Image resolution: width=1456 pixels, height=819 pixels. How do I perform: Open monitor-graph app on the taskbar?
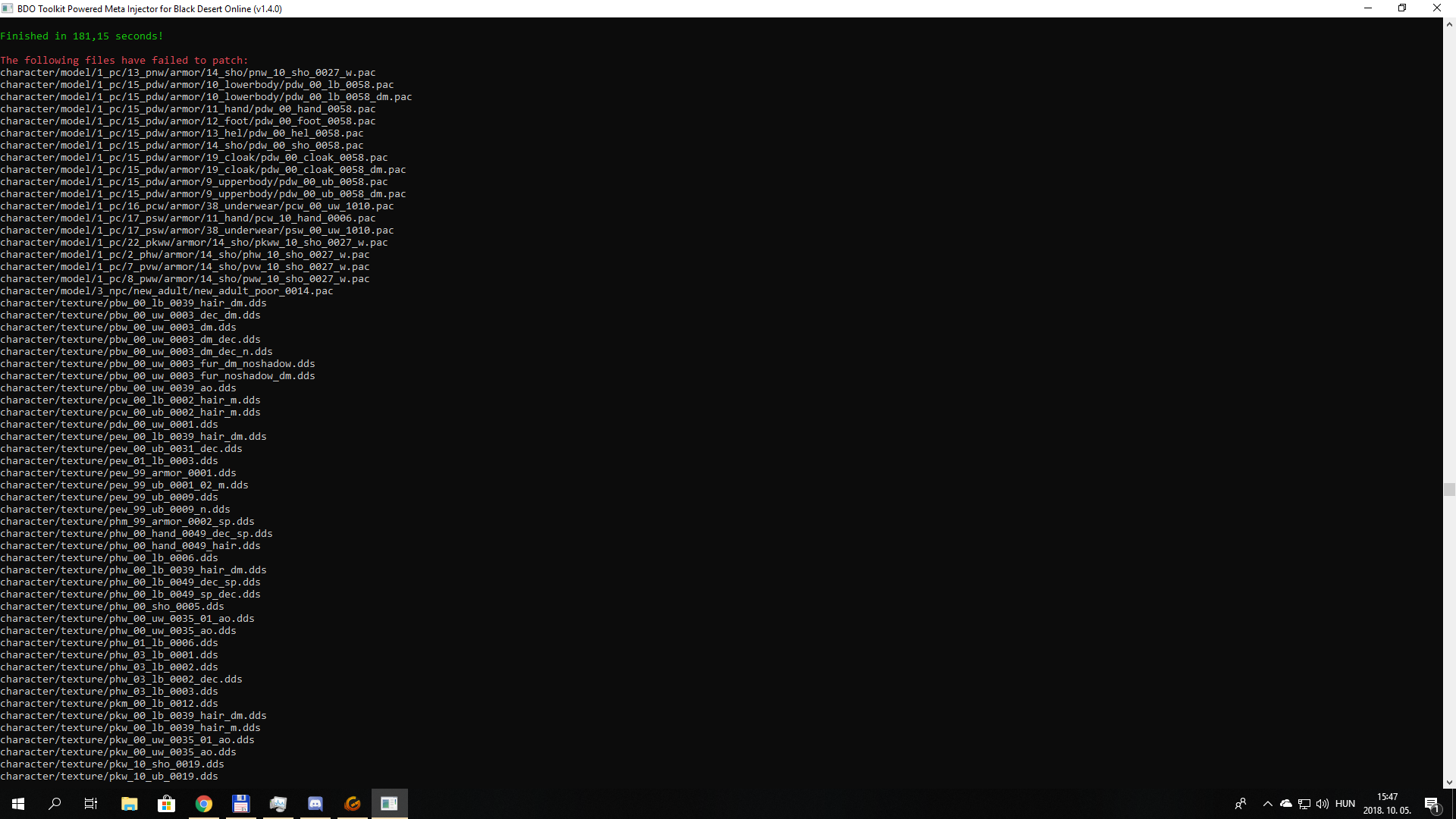click(x=278, y=804)
